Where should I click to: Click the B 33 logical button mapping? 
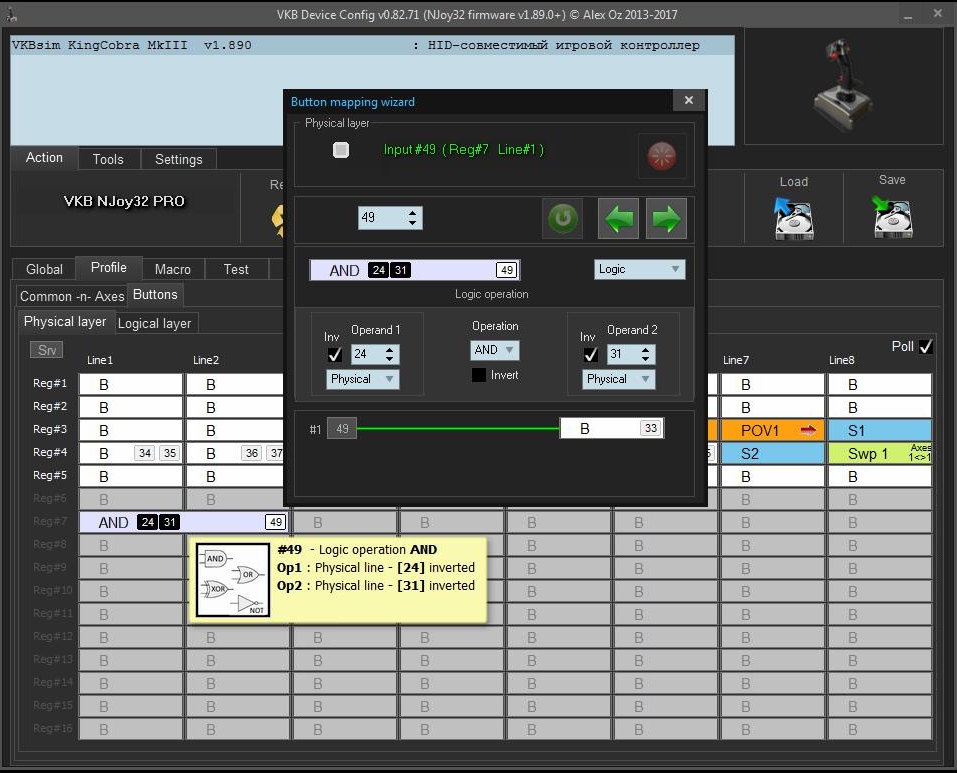click(612, 428)
